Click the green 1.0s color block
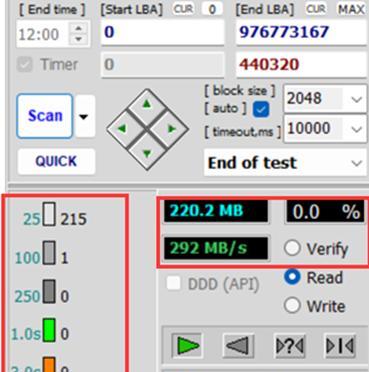369x372 pixels. (x=49, y=330)
